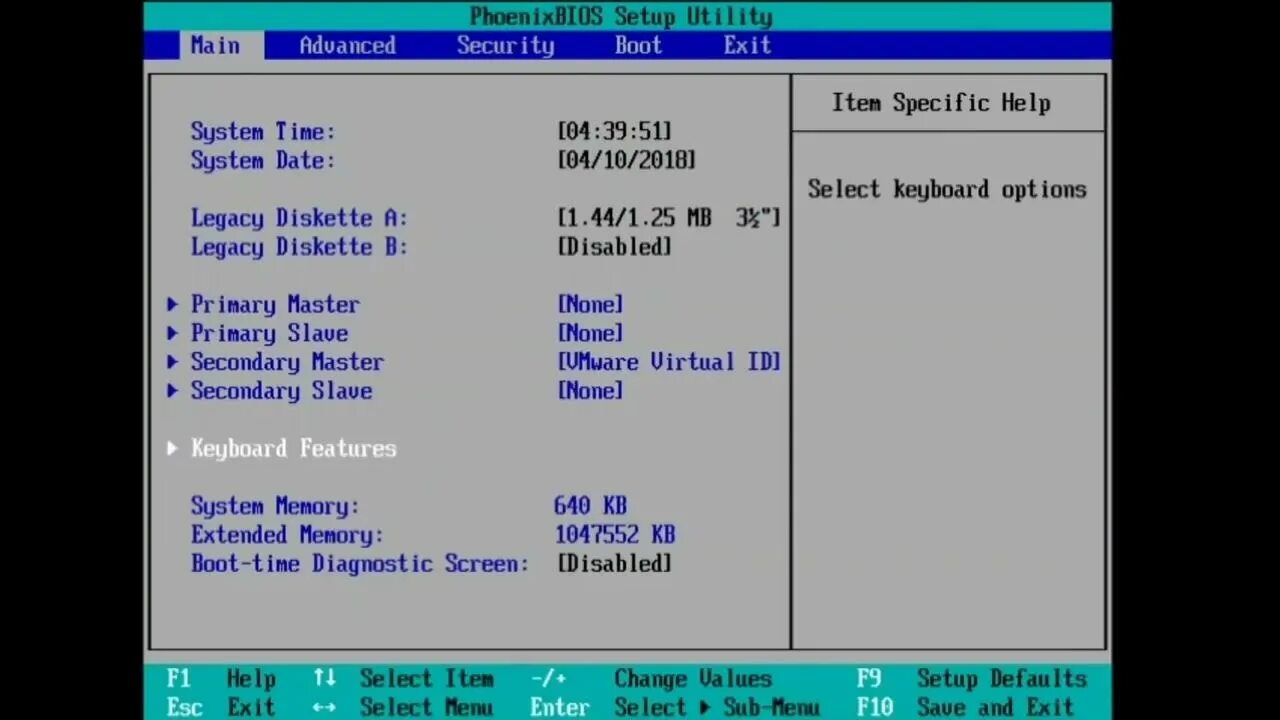Screen dimensions: 1280x720
Task: Click the VMware Virtual ID value
Action: (669, 362)
